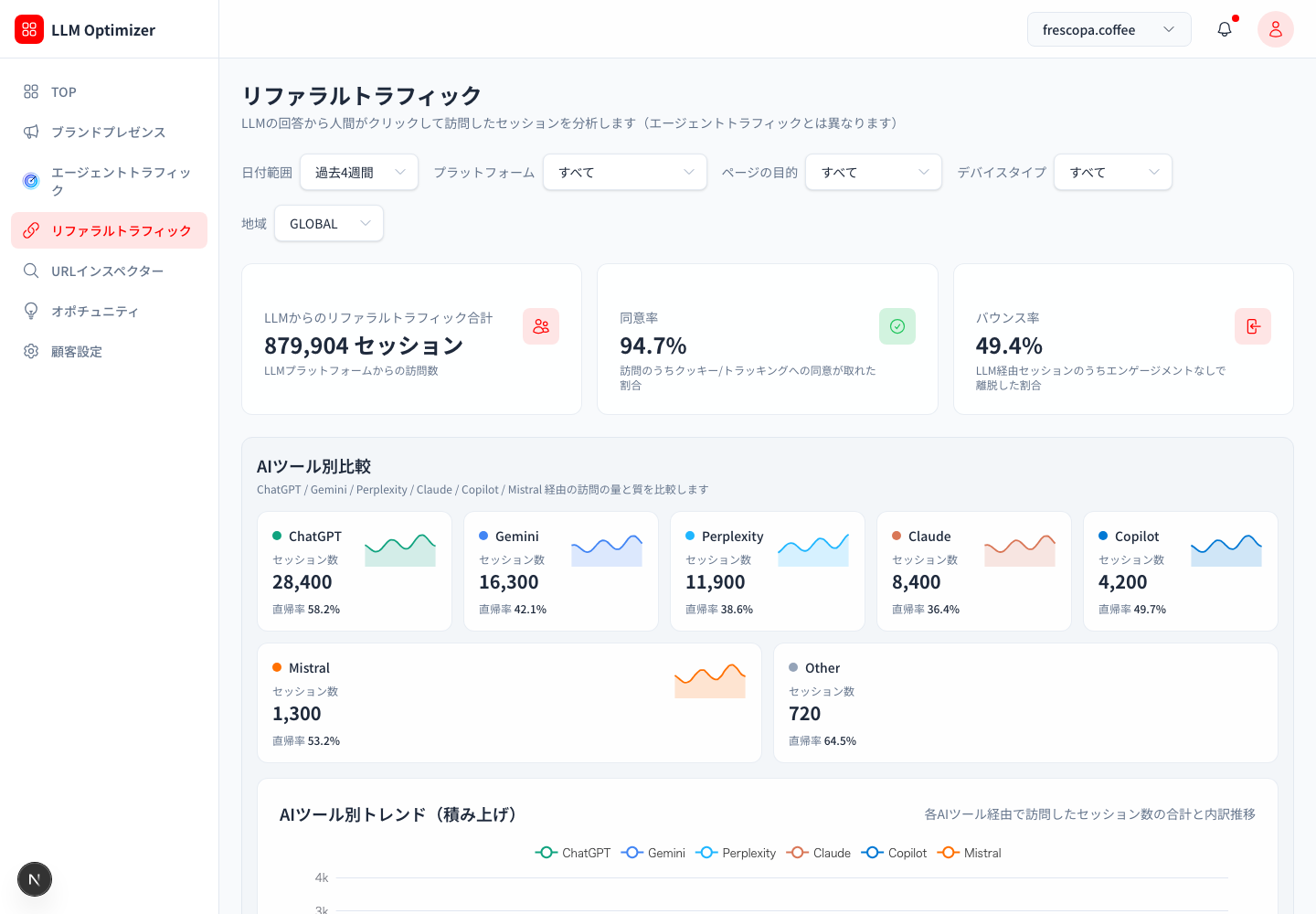Click the megaphone icon for ブランドプレゼンス
1316x914 pixels.
[x=31, y=132]
